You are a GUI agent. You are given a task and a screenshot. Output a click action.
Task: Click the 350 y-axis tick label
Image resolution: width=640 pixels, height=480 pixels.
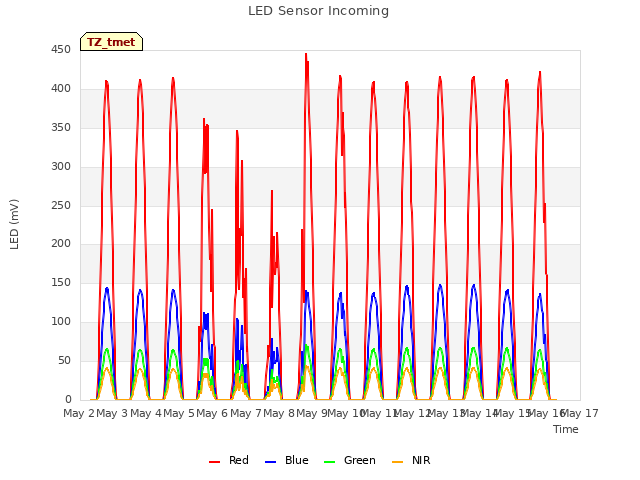pyautogui.click(x=61, y=127)
